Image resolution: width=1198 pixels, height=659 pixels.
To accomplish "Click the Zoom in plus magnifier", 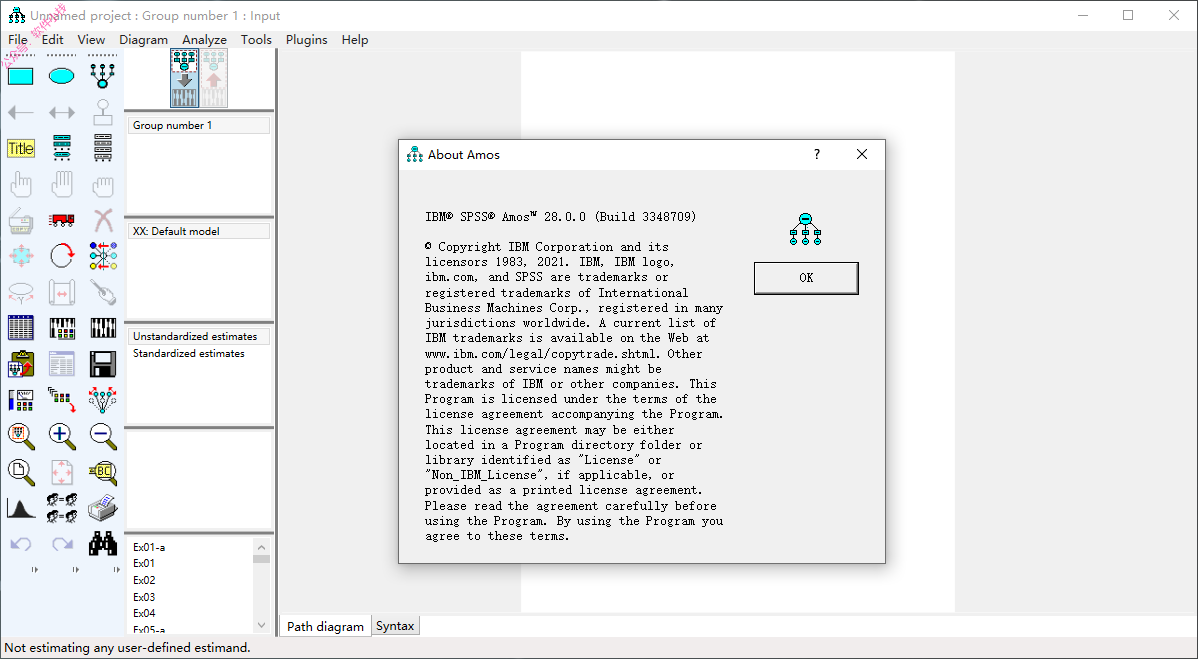I will pyautogui.click(x=62, y=436).
